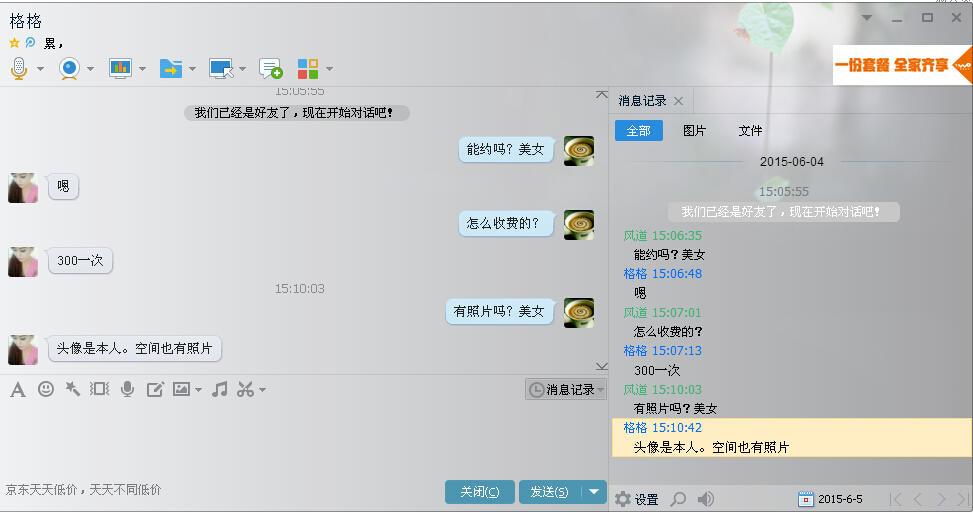973x512 pixels.
Task: Start a video call with webcam icon
Action: (69, 68)
